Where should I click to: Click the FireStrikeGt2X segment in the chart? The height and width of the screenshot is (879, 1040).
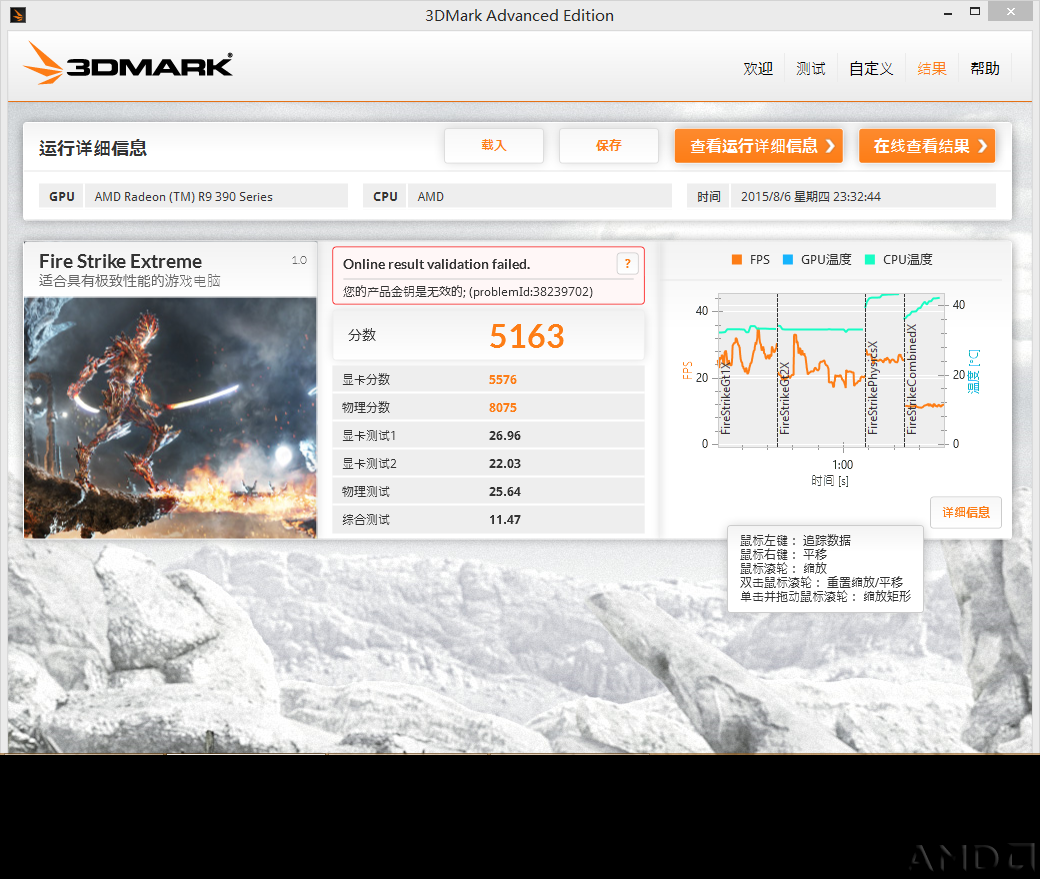coord(821,370)
